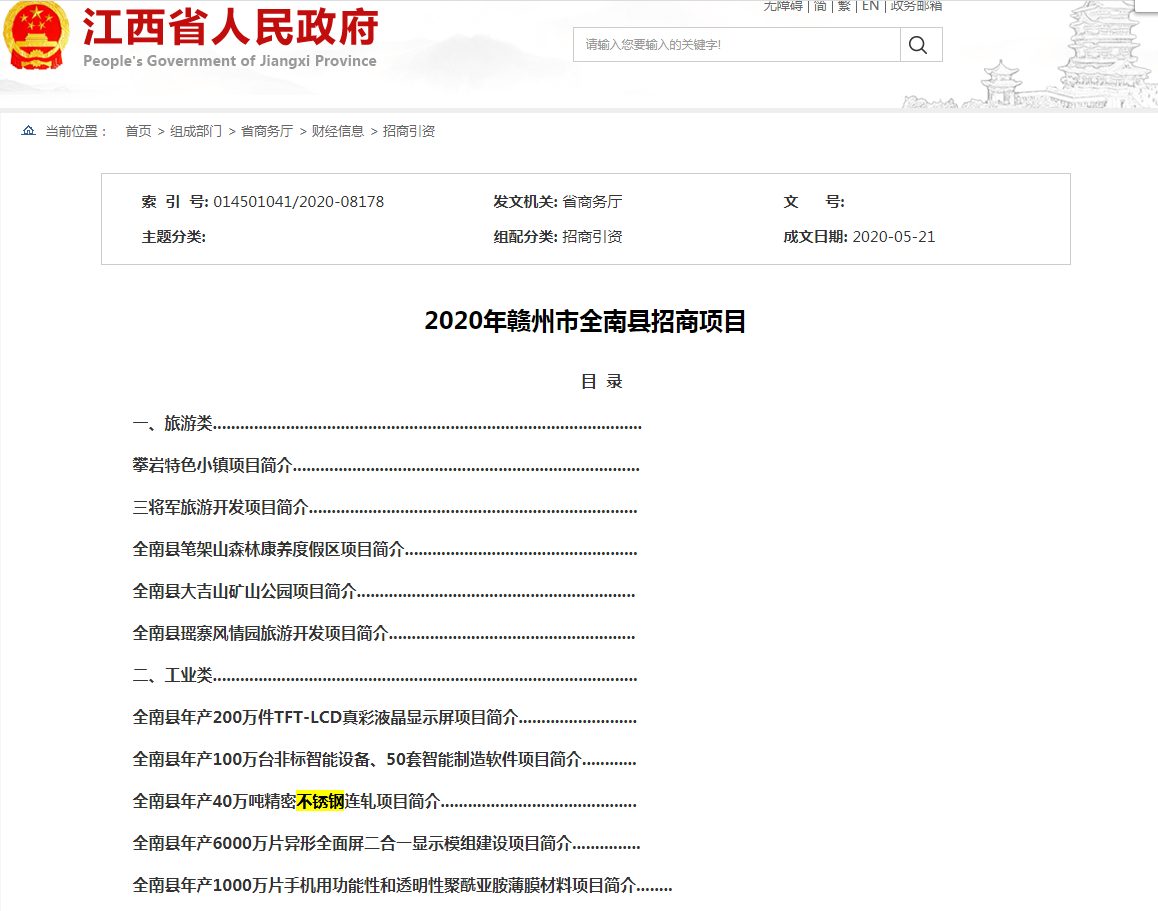Viewport: 1158px width, 911px height.
Task: Open the 财经信息 section link
Action: click(340, 130)
